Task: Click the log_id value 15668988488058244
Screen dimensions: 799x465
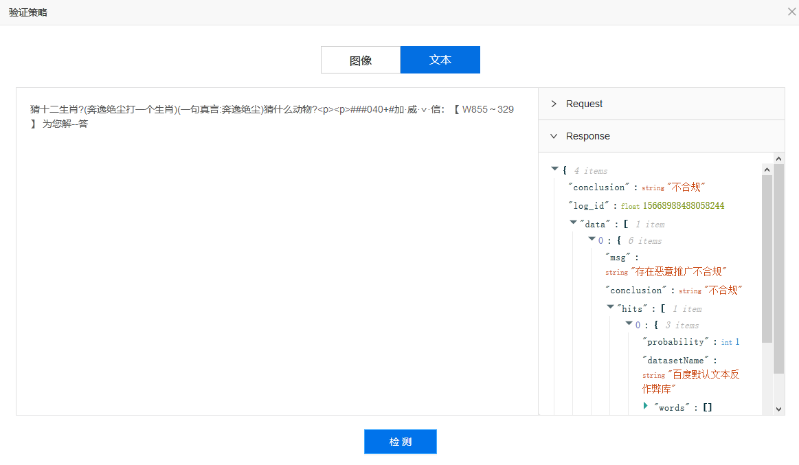Action: coord(683,206)
